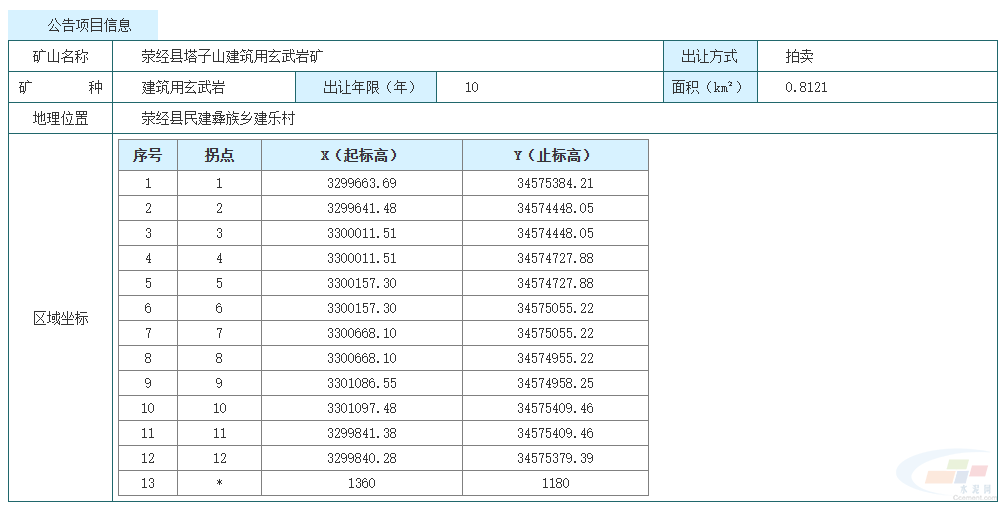This screenshot has width=1007, height=510.
Task: Click the 矿山名称 label cell
Action: coord(60,57)
